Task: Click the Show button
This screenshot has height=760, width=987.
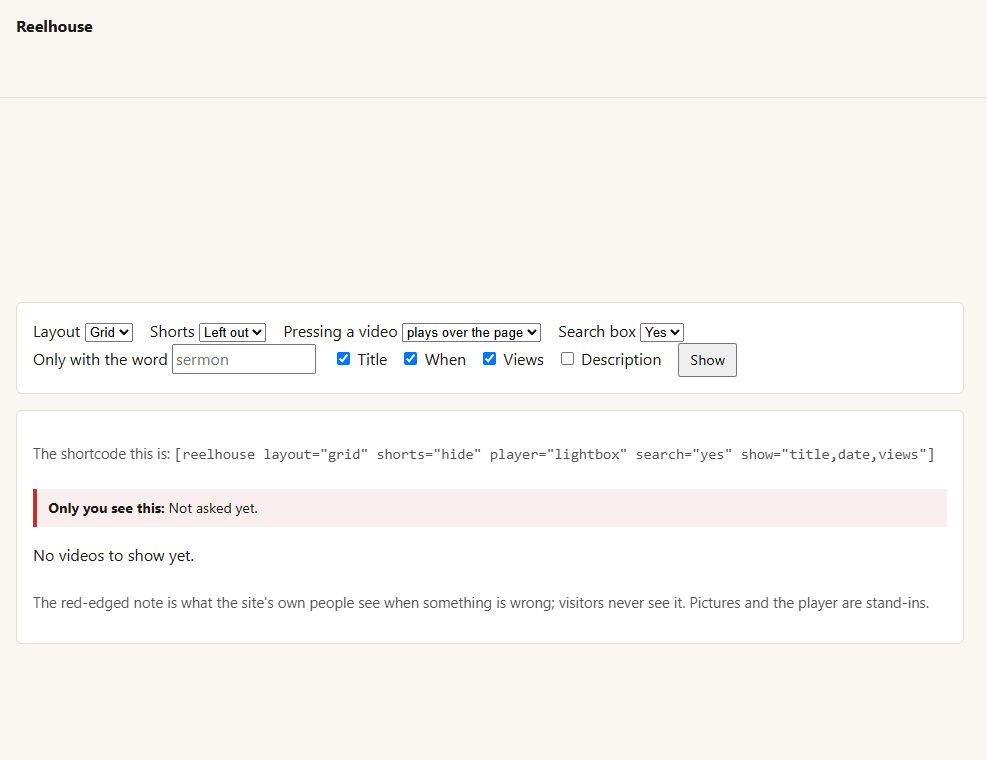Action: pos(707,360)
